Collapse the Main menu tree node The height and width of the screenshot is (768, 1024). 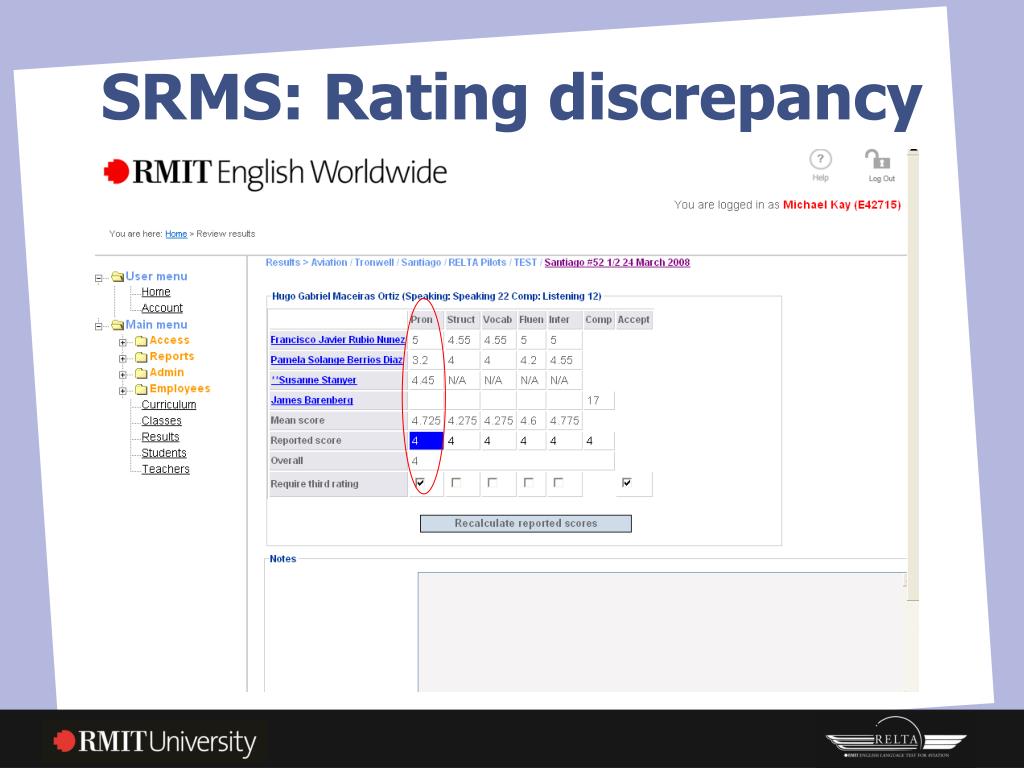pyautogui.click(x=99, y=326)
